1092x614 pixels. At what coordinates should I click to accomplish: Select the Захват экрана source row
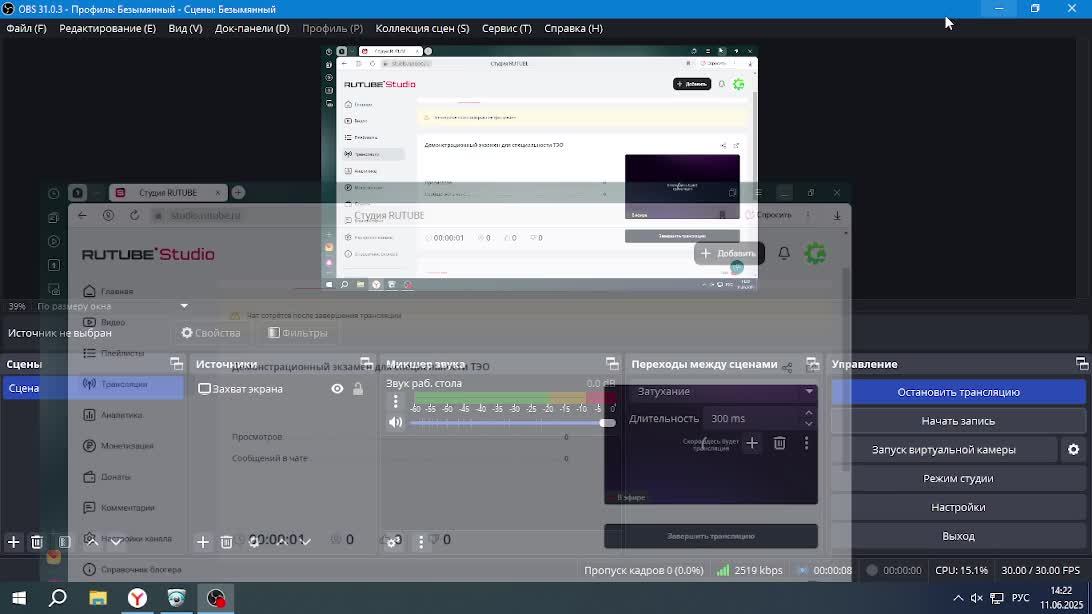[x=283, y=389]
